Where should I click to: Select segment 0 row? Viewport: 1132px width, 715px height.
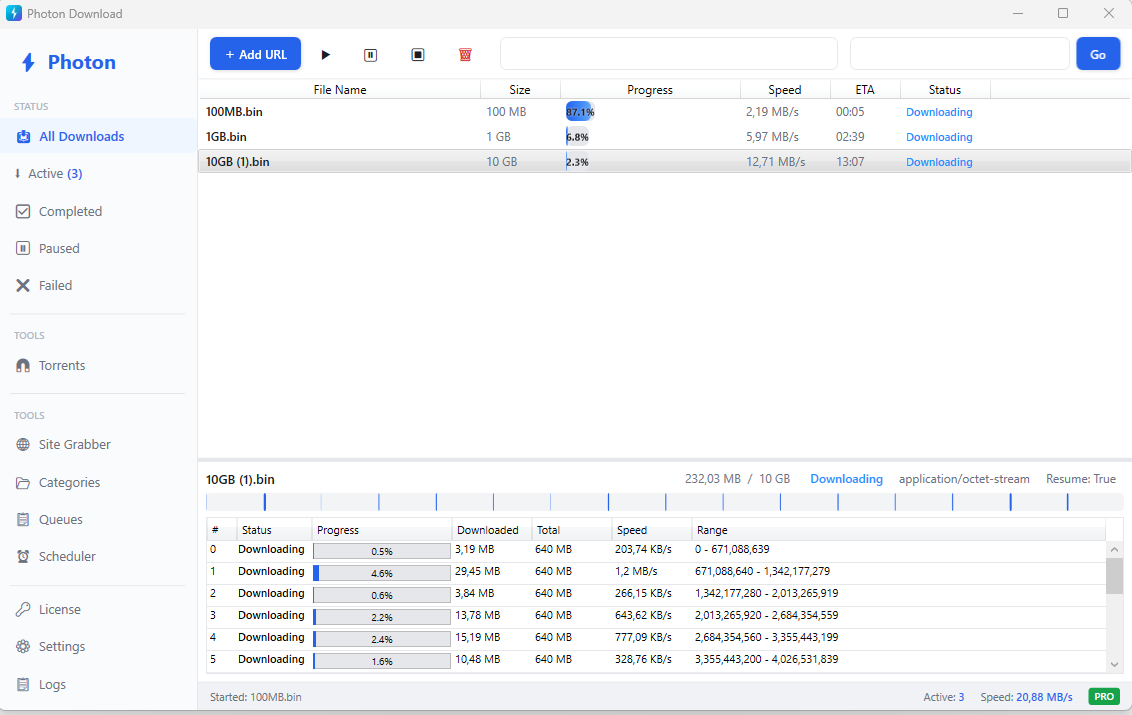(x=656, y=550)
